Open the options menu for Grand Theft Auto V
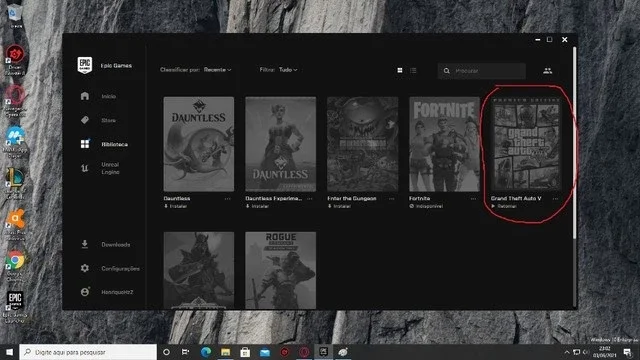Screen dimensions: 640x360 tap(555, 199)
